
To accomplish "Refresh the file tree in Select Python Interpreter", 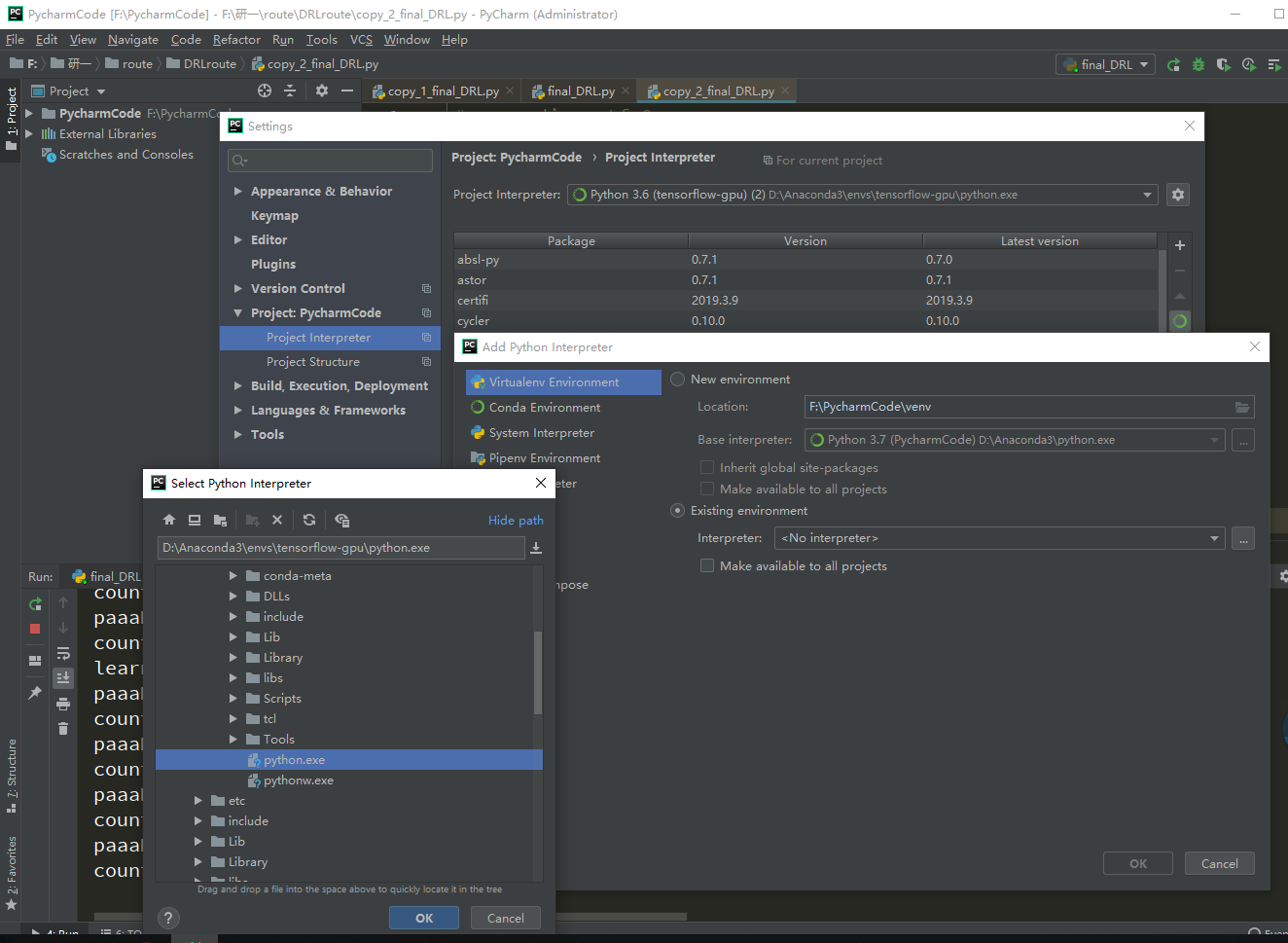I will pyautogui.click(x=309, y=520).
